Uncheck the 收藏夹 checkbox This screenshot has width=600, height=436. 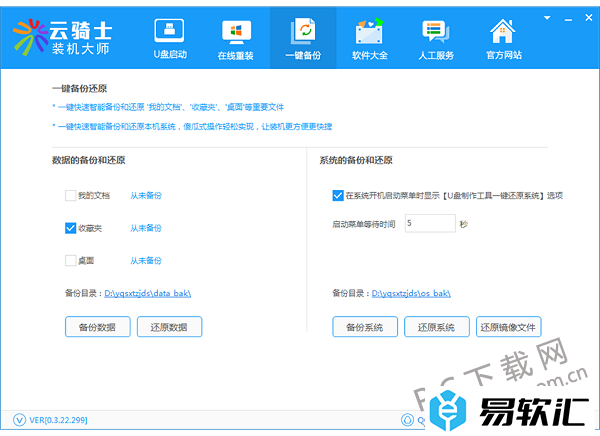pyautogui.click(x=70, y=228)
